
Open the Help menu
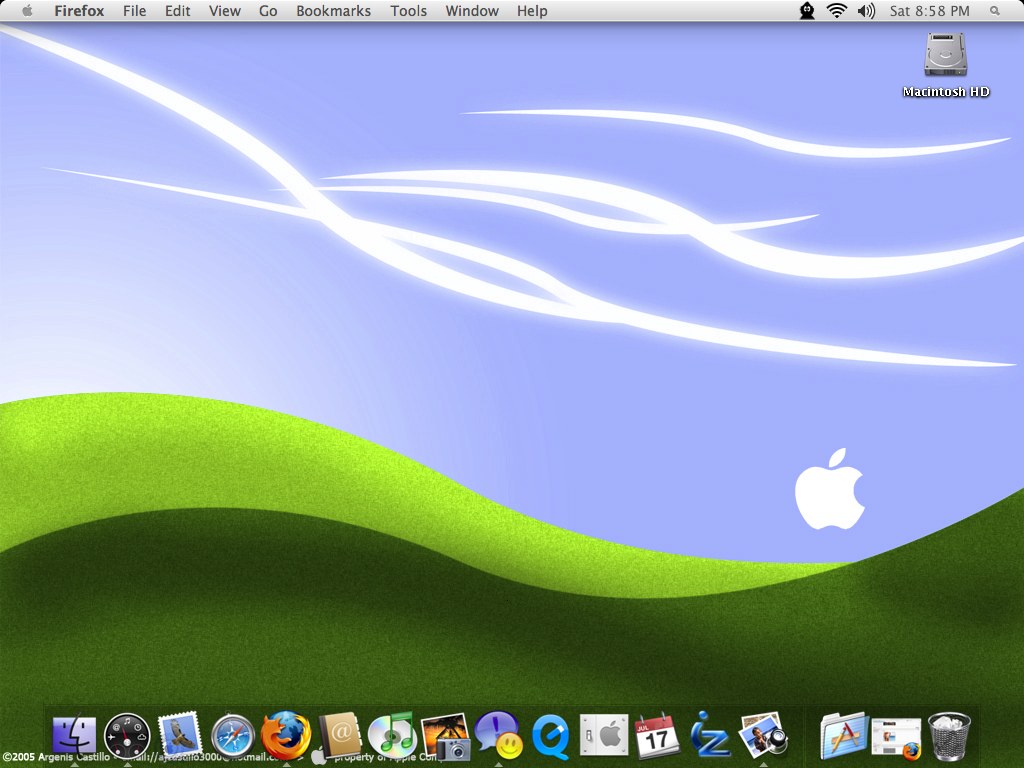(532, 10)
